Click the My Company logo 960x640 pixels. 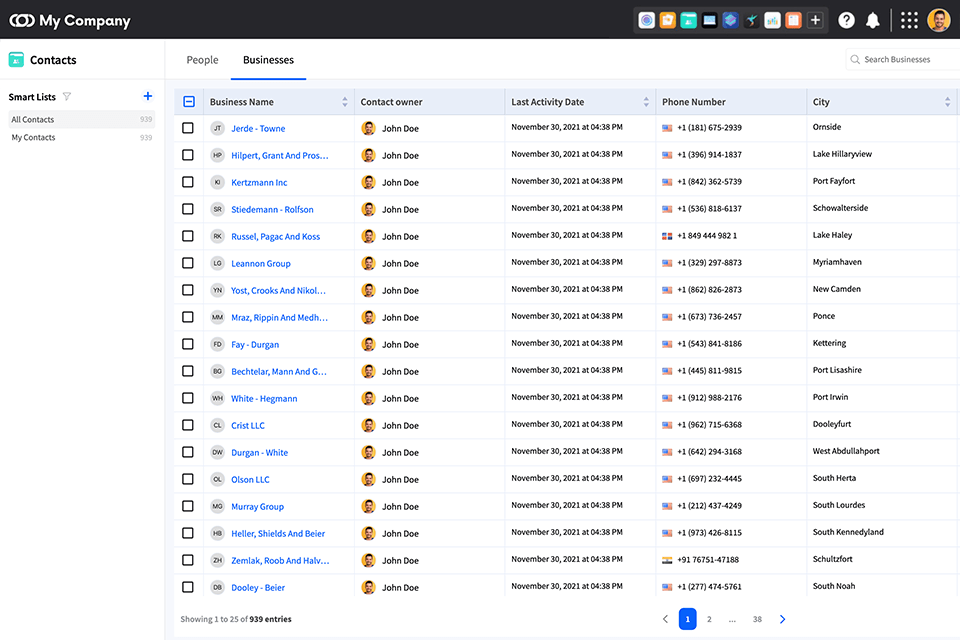coord(70,20)
